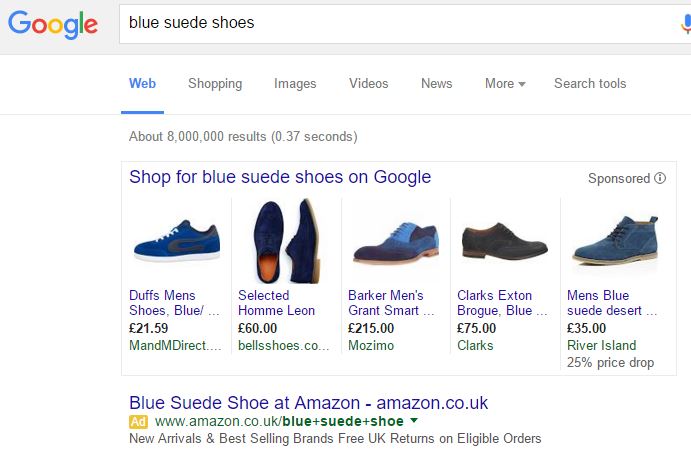Expand the More dropdown menu

click(x=505, y=84)
